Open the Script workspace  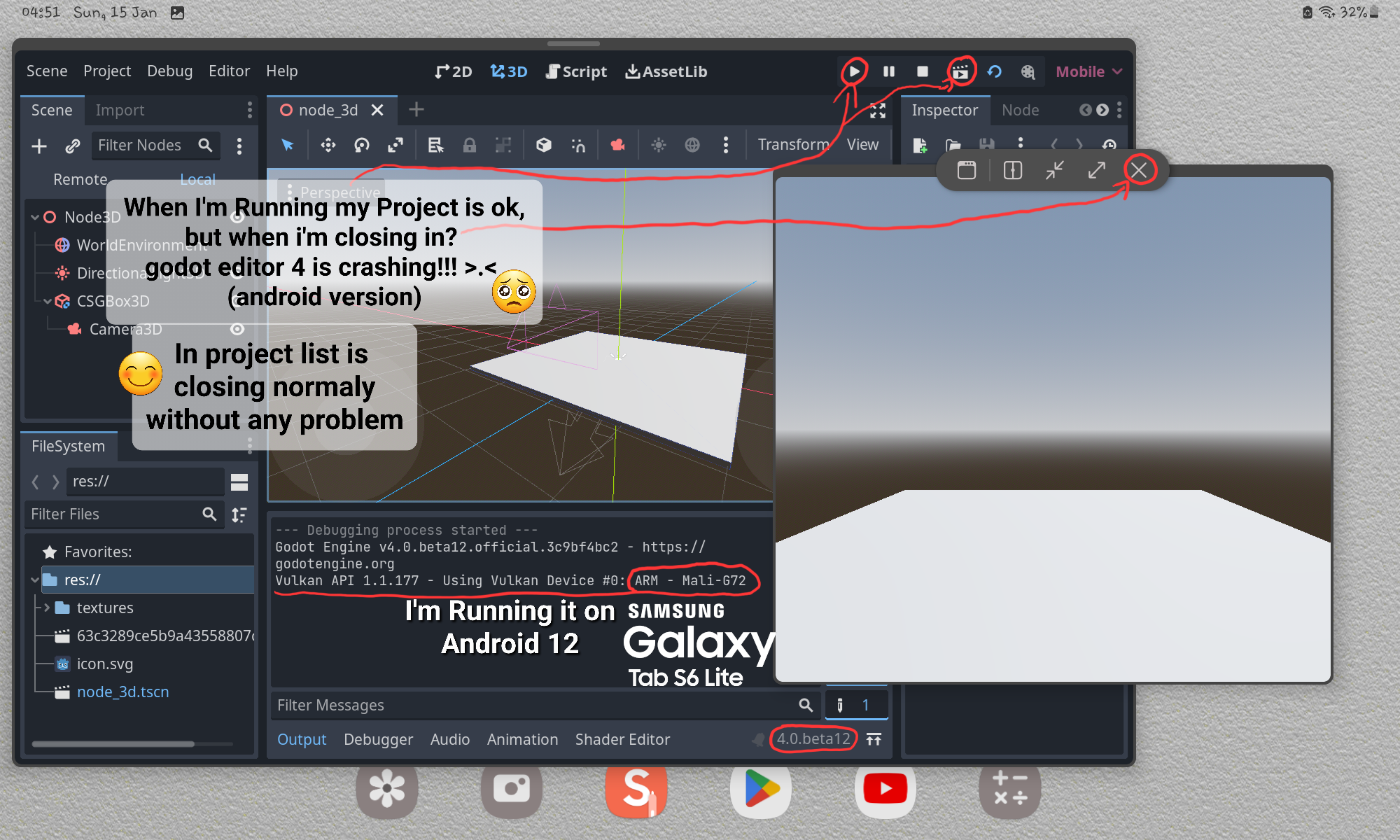point(576,71)
